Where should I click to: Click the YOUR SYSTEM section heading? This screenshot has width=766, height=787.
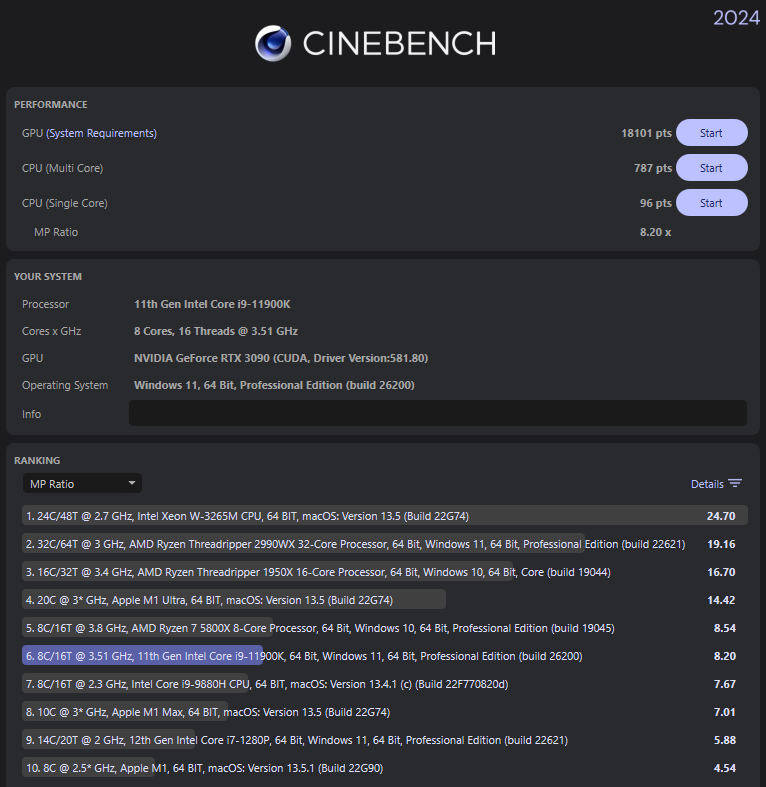coord(48,277)
